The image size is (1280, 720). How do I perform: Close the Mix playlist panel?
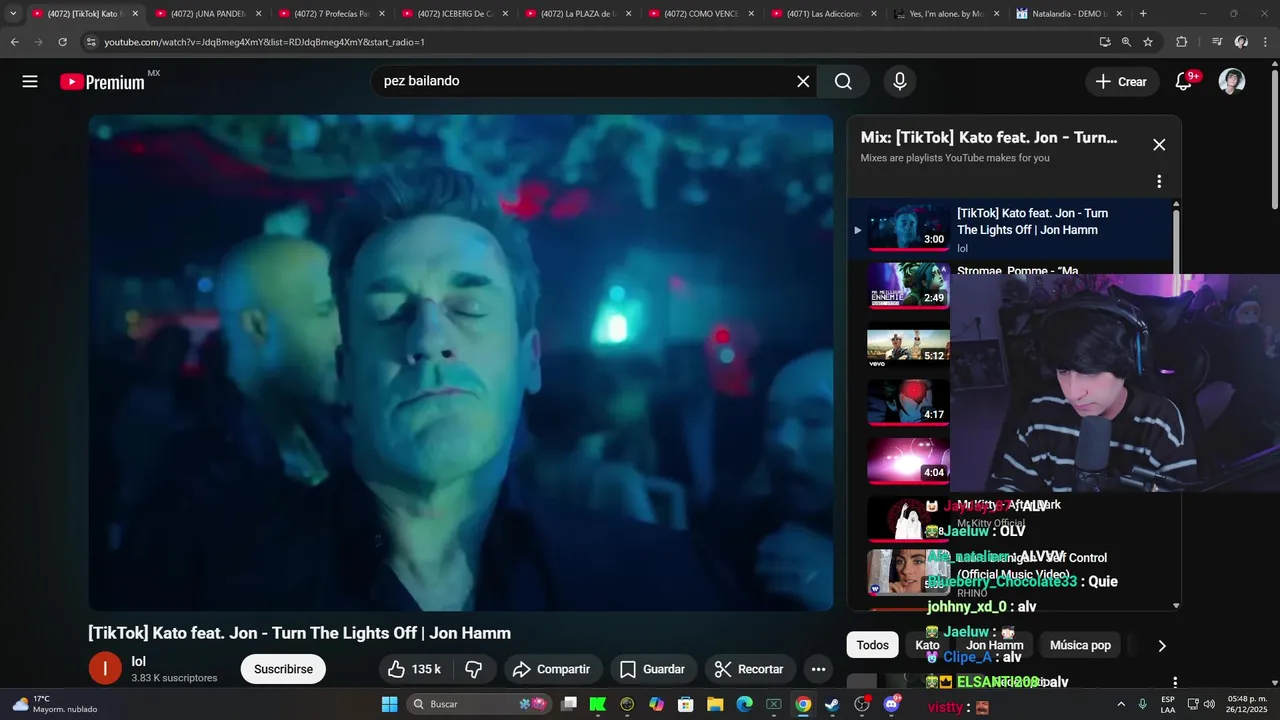pyautogui.click(x=1159, y=144)
